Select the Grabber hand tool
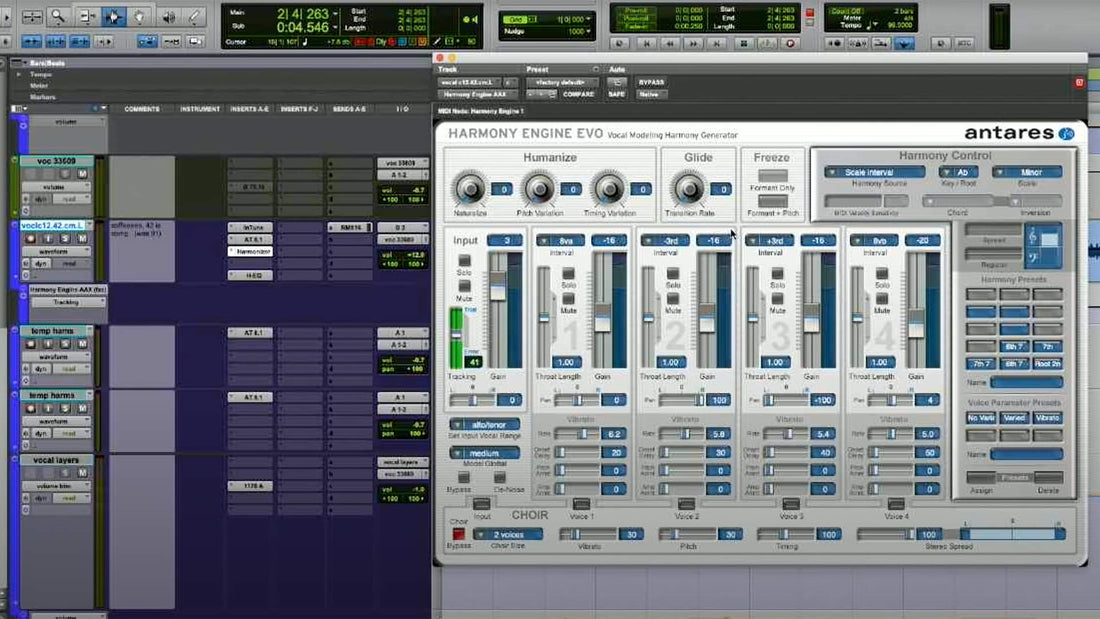 click(140, 16)
